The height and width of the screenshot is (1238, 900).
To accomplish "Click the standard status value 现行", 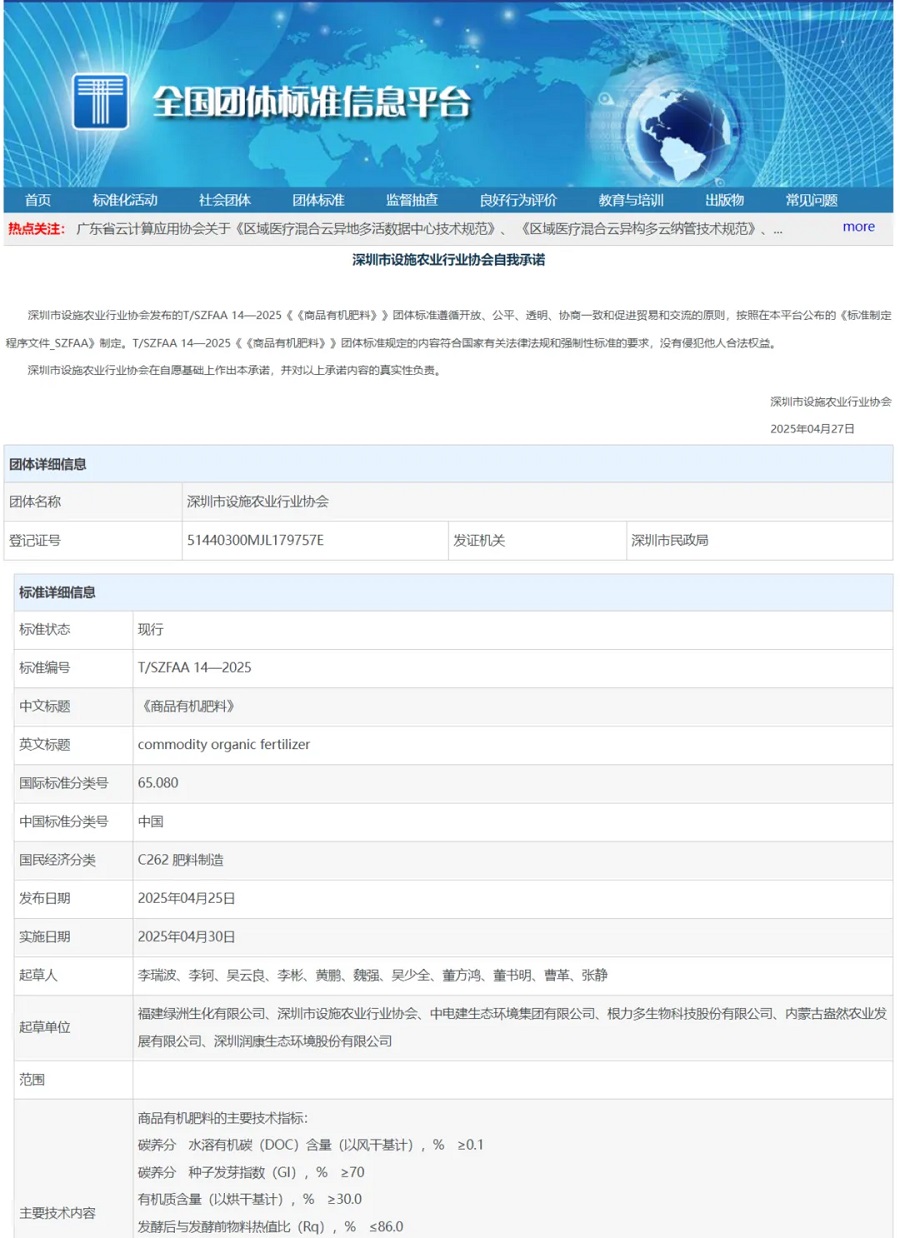I will coord(150,630).
